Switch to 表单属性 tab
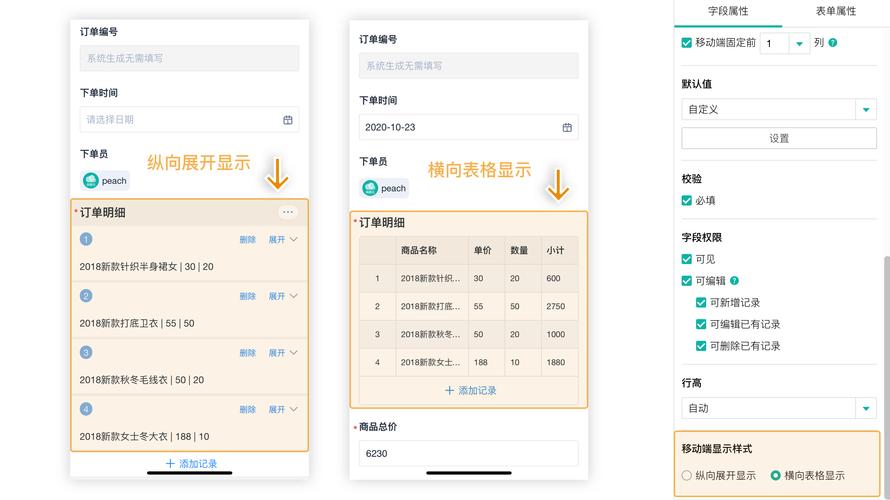This screenshot has width=890, height=500. (836, 11)
